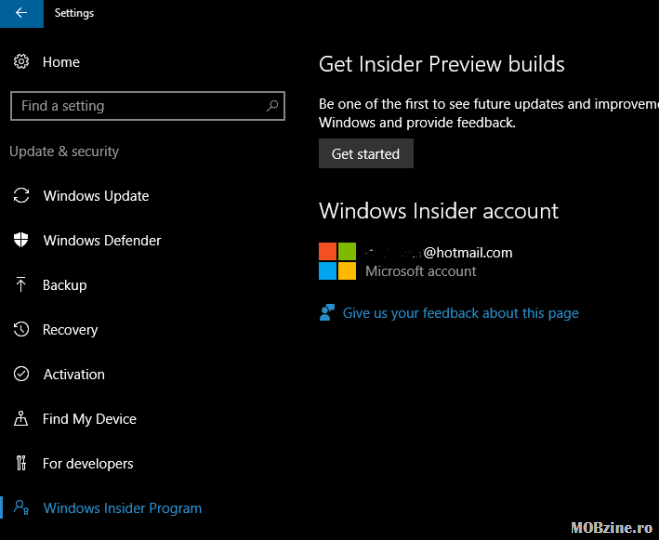Go to the 'Home' text label
The image size is (659, 540).
pos(61,62)
